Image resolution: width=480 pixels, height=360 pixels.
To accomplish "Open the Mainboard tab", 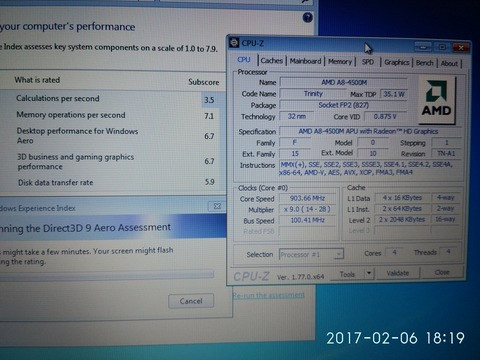I will tap(305, 61).
